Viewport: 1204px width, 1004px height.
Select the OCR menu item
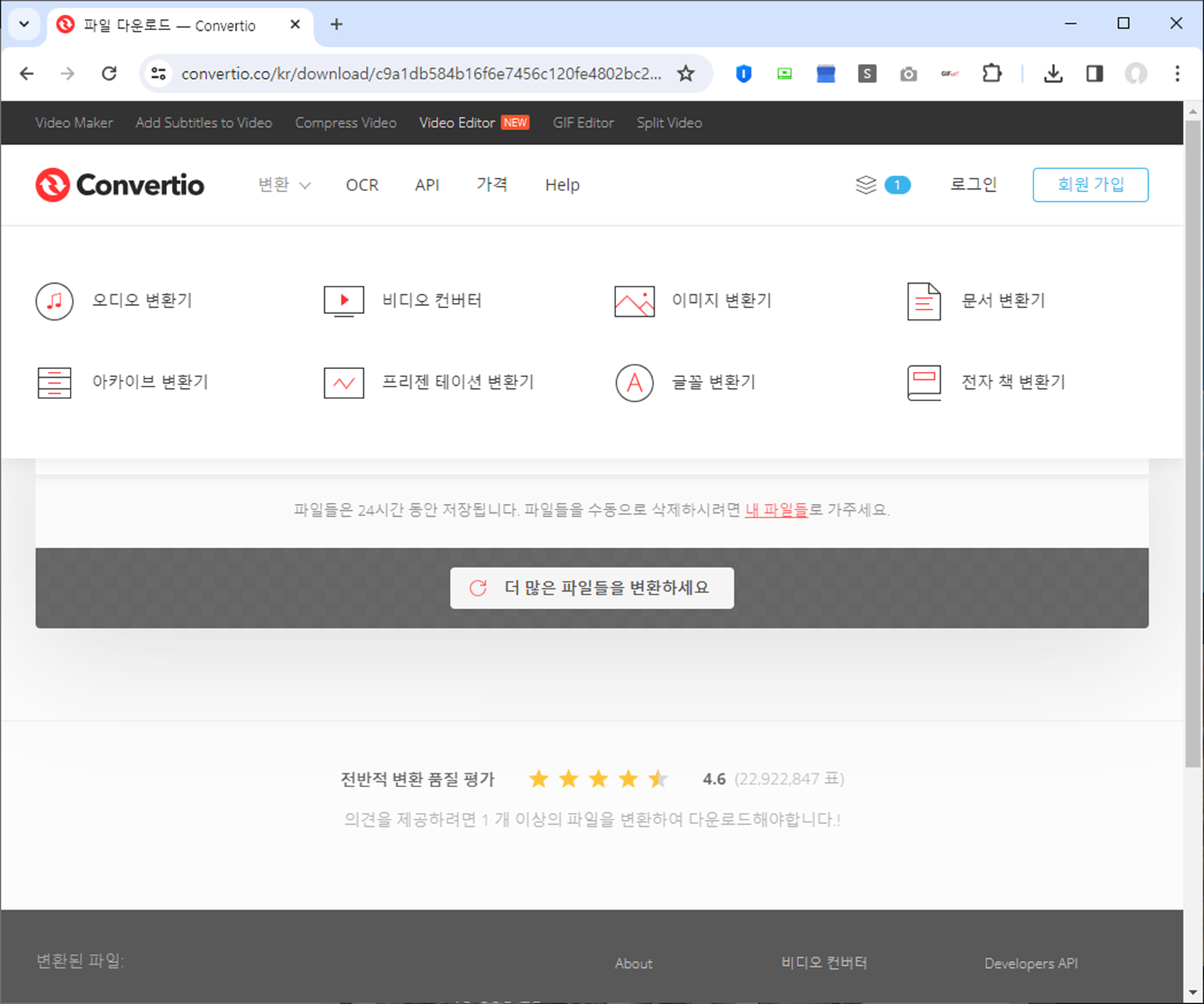click(x=362, y=185)
